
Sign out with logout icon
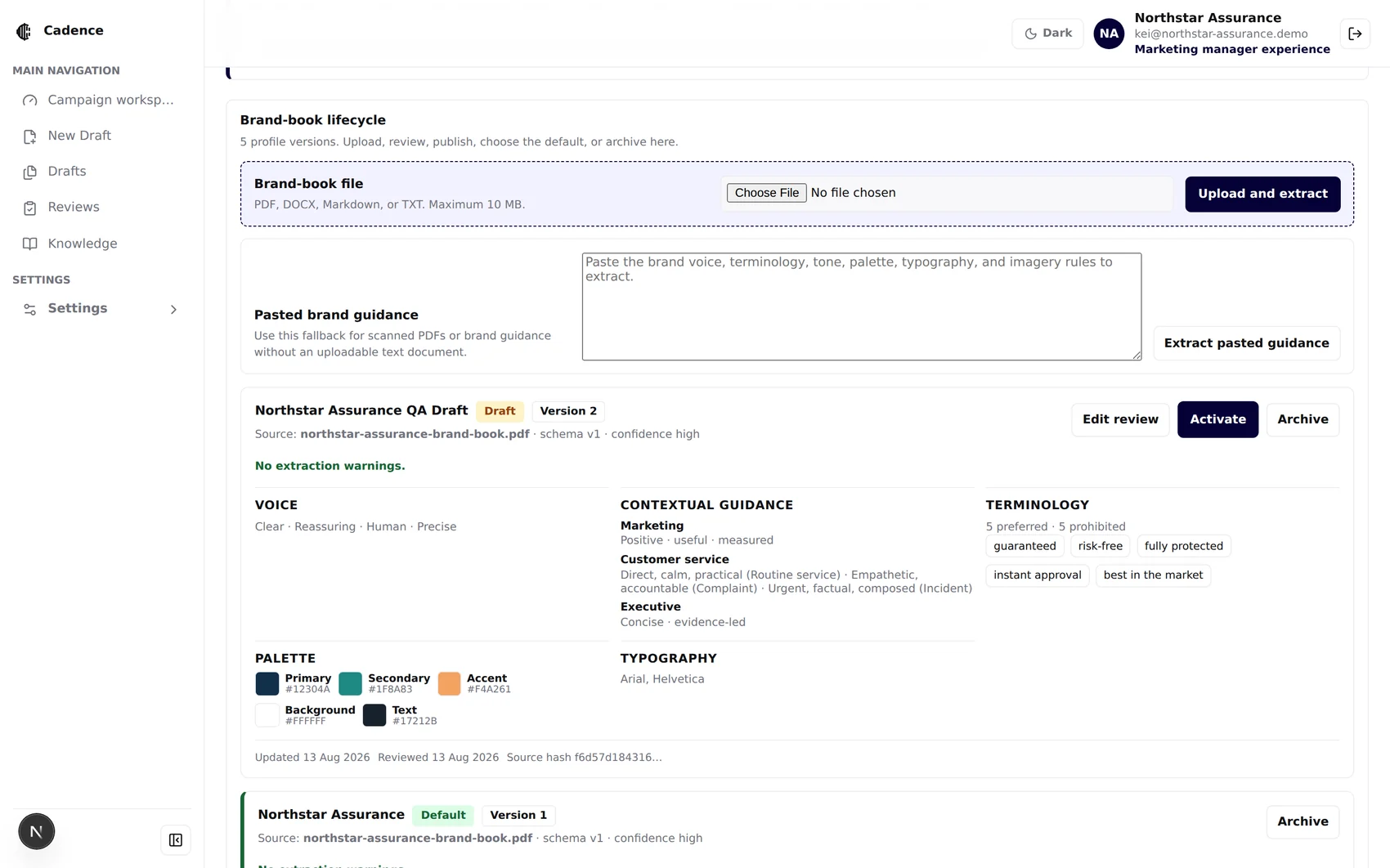1355,34
